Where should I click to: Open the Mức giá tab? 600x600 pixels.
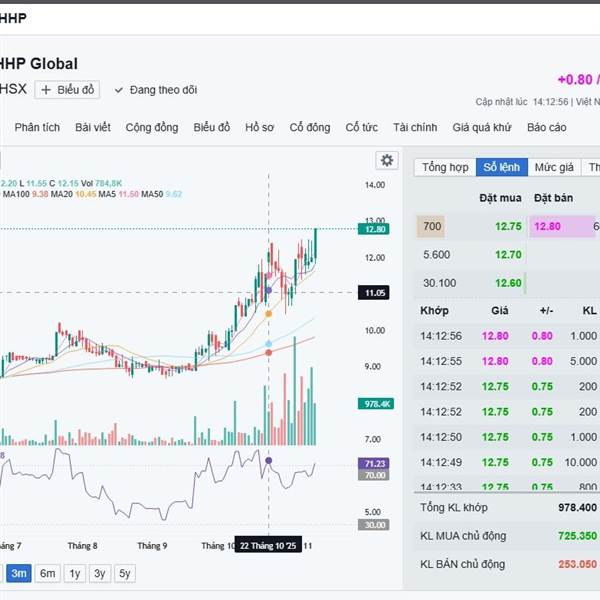click(x=554, y=167)
